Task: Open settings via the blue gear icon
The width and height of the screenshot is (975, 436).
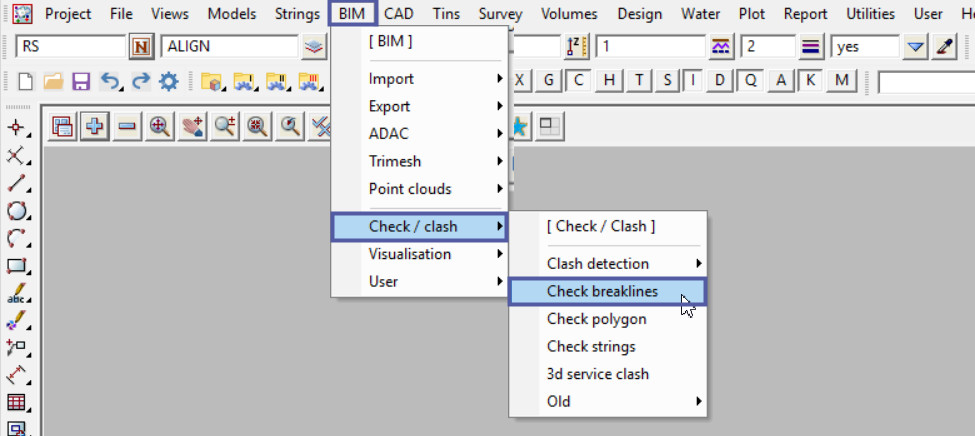Action: [x=169, y=81]
